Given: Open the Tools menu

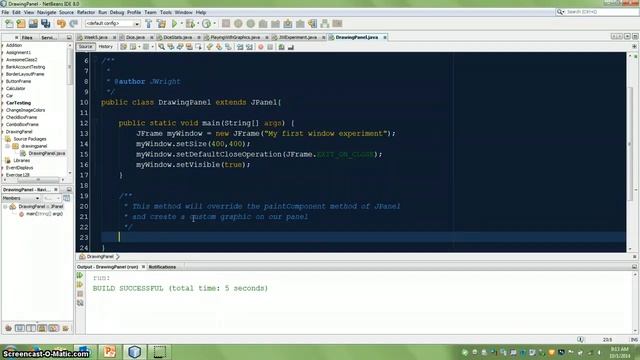Looking at the screenshot, I should point(166,13).
